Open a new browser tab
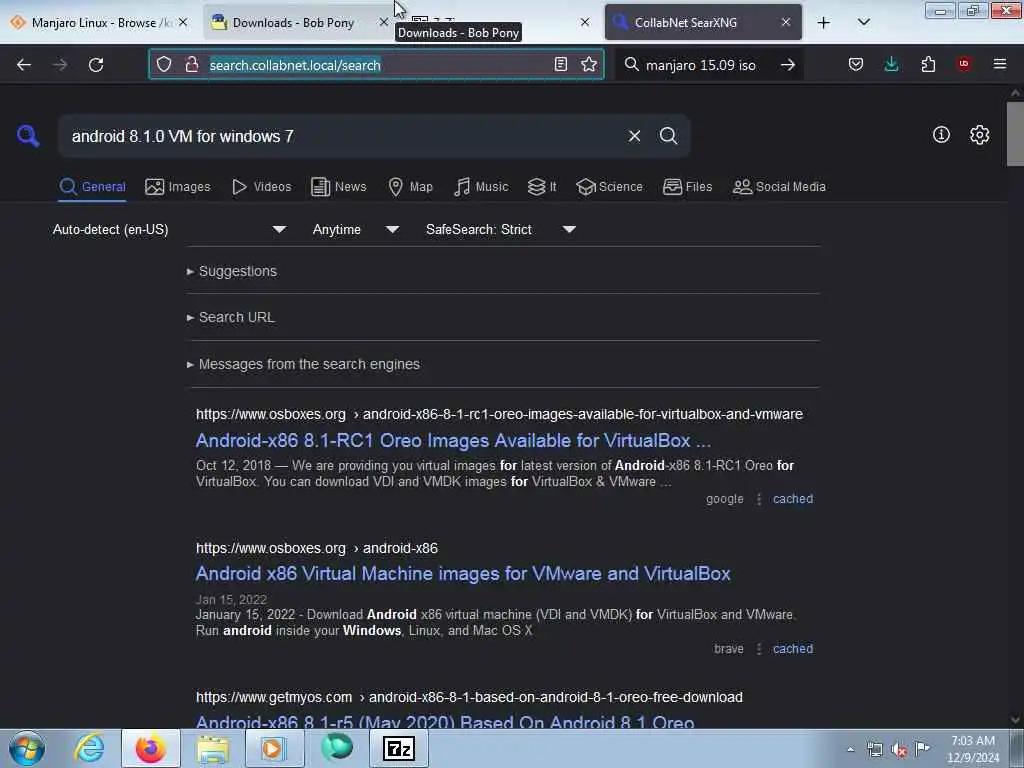The image size is (1024, 768). (824, 23)
